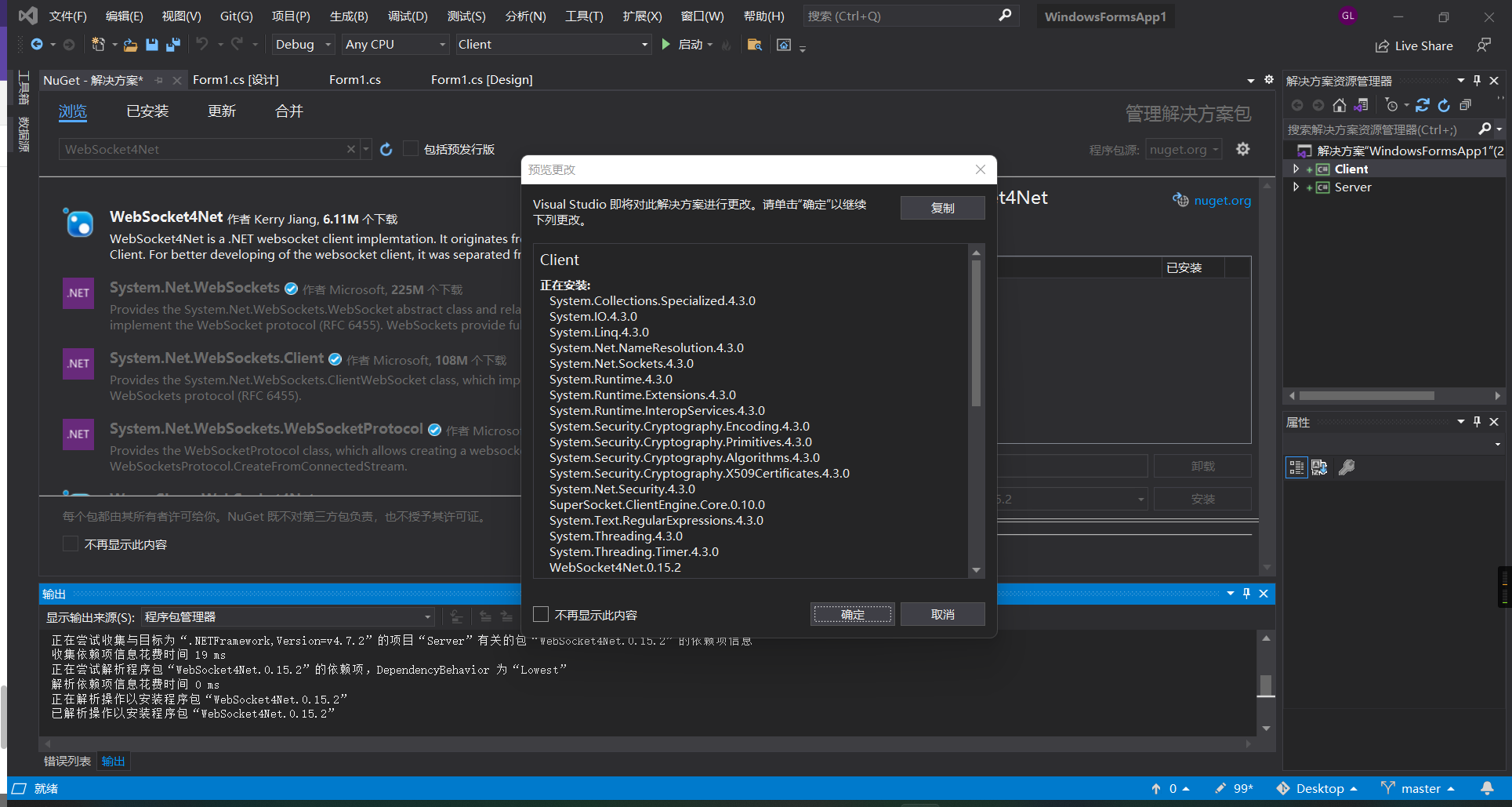Screen dimensions: 1512x807
Task: Expand the Client project node
Action: [x=1296, y=169]
